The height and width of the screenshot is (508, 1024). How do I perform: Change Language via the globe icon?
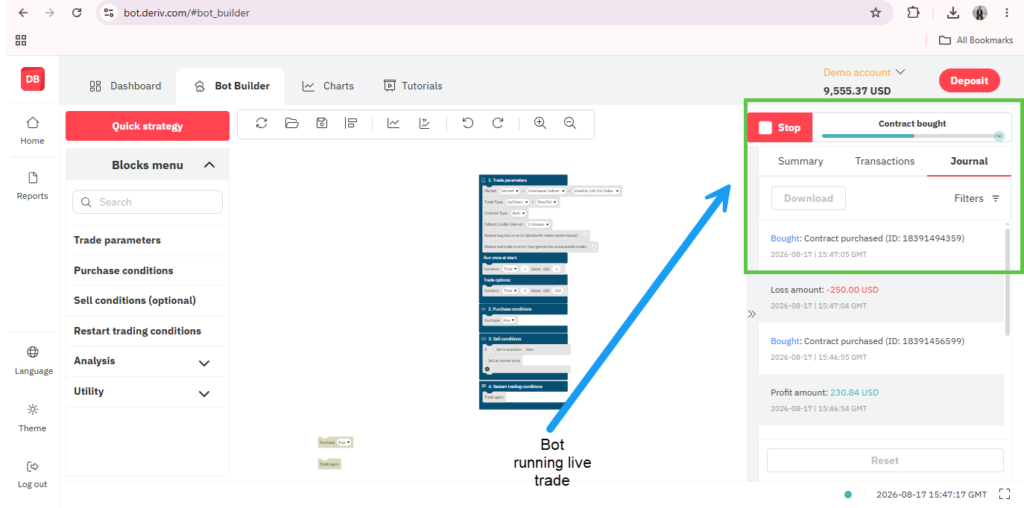(x=32, y=353)
